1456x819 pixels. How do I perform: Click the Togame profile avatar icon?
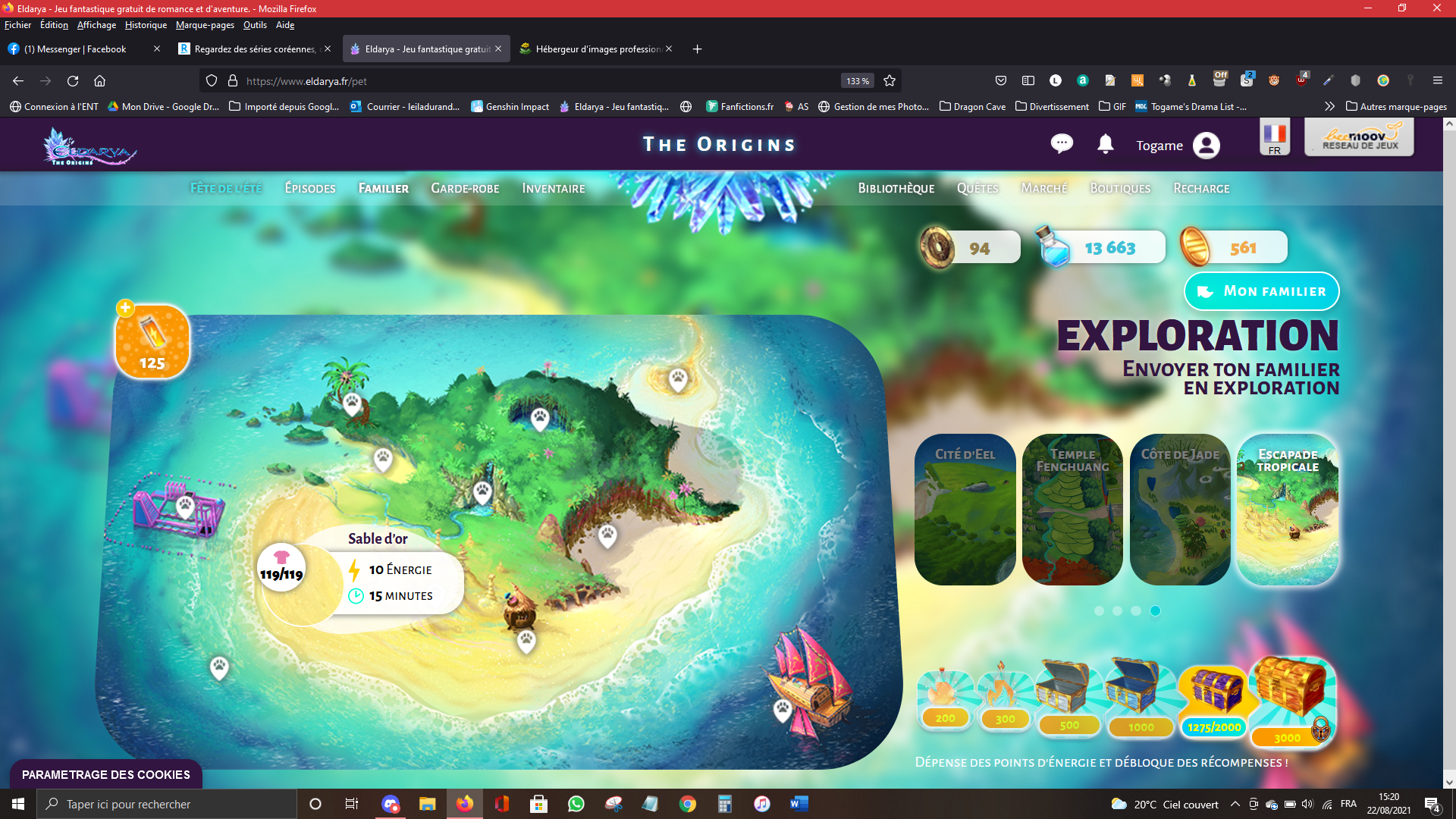1206,146
